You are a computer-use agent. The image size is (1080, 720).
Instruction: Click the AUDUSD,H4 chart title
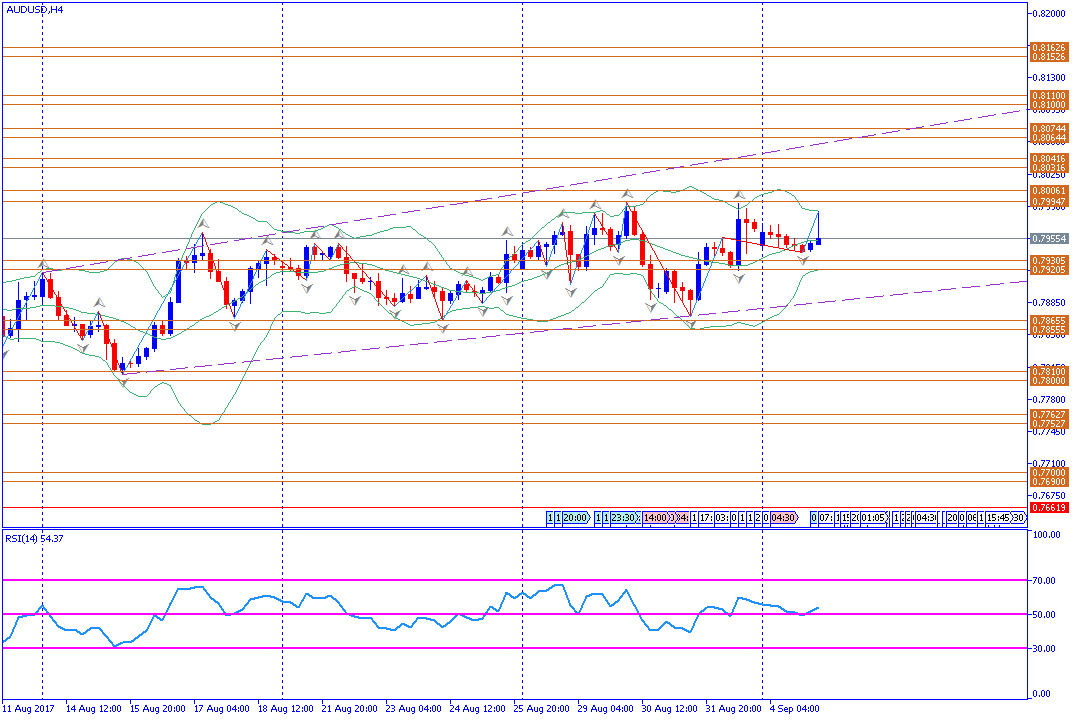click(35, 9)
